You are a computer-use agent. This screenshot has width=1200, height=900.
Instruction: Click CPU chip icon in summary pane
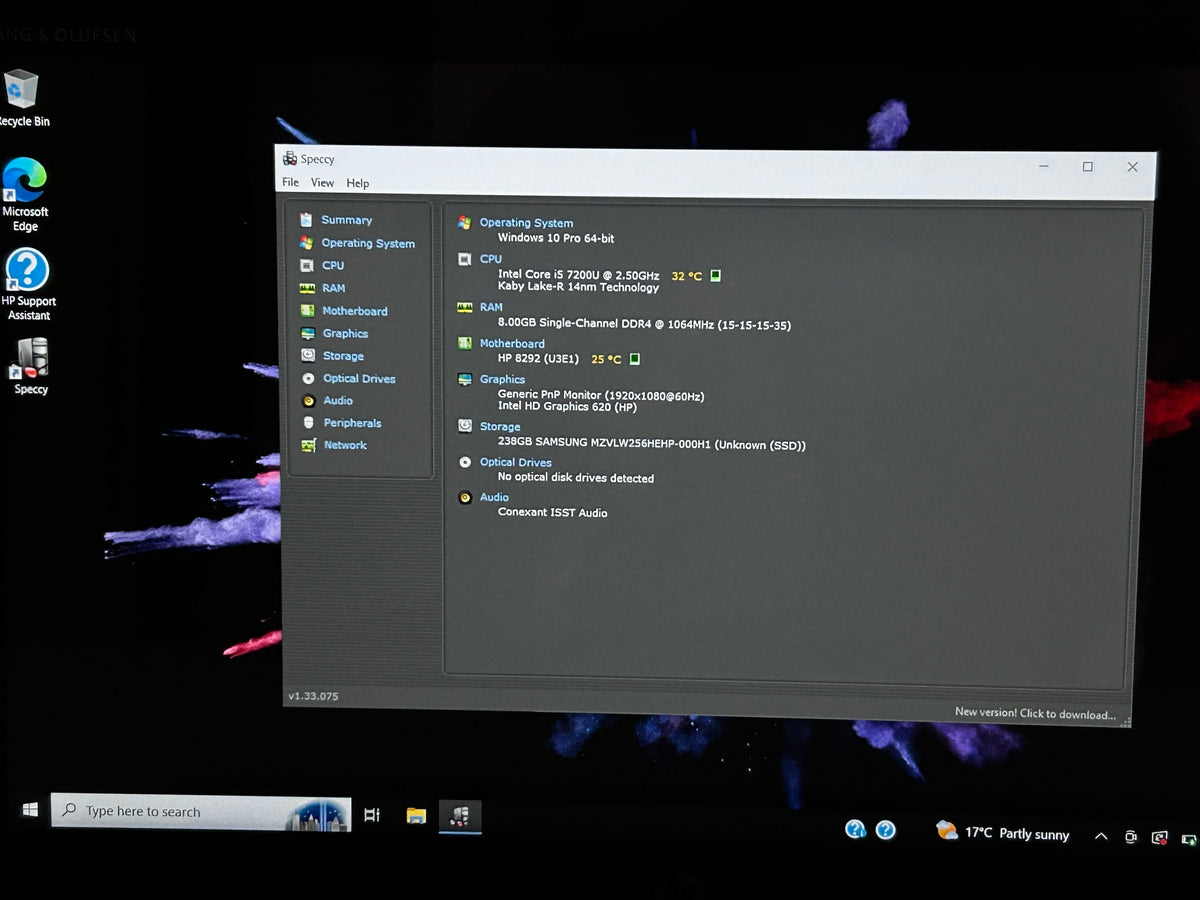464,259
